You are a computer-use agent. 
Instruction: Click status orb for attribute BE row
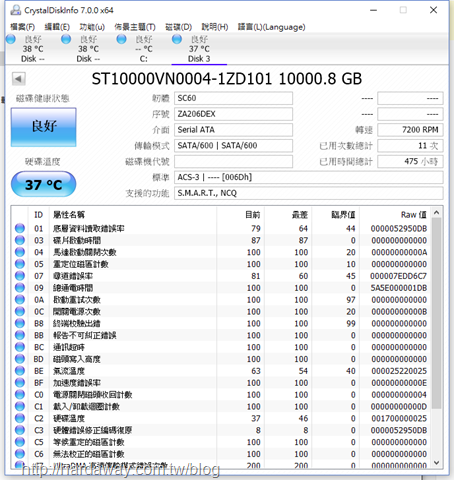(20, 371)
